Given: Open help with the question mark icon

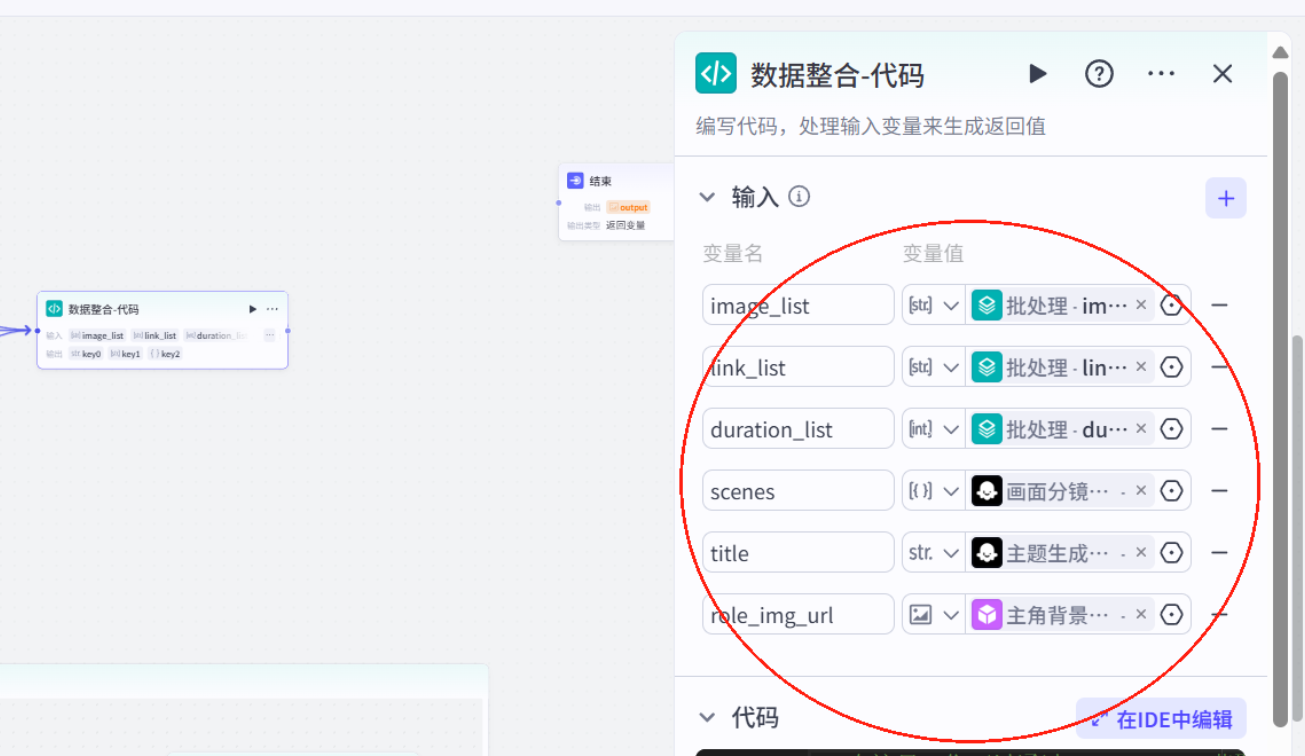Looking at the screenshot, I should [x=1098, y=73].
